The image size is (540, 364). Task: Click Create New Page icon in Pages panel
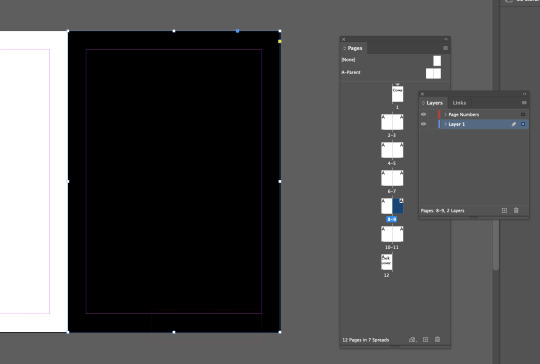tap(426, 340)
